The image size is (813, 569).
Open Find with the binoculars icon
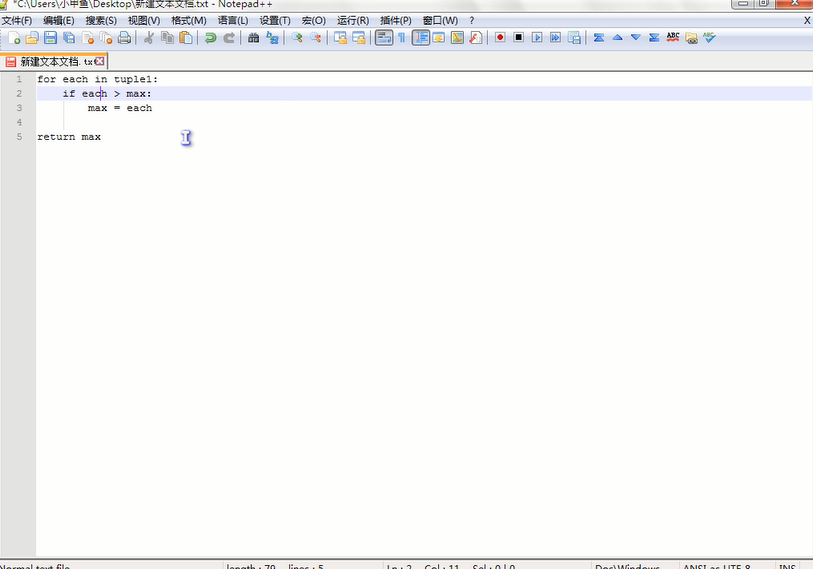tap(253, 38)
